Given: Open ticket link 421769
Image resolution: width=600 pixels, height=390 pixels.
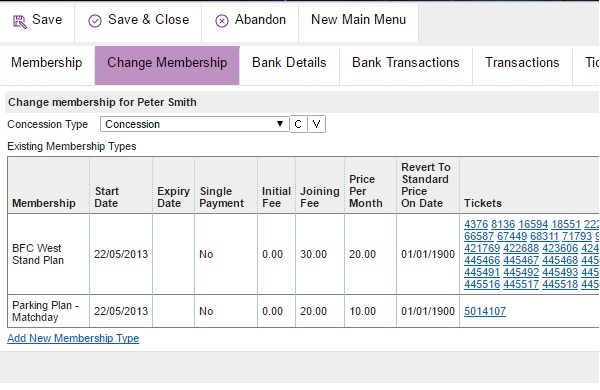Looking at the screenshot, I should 482,248.
